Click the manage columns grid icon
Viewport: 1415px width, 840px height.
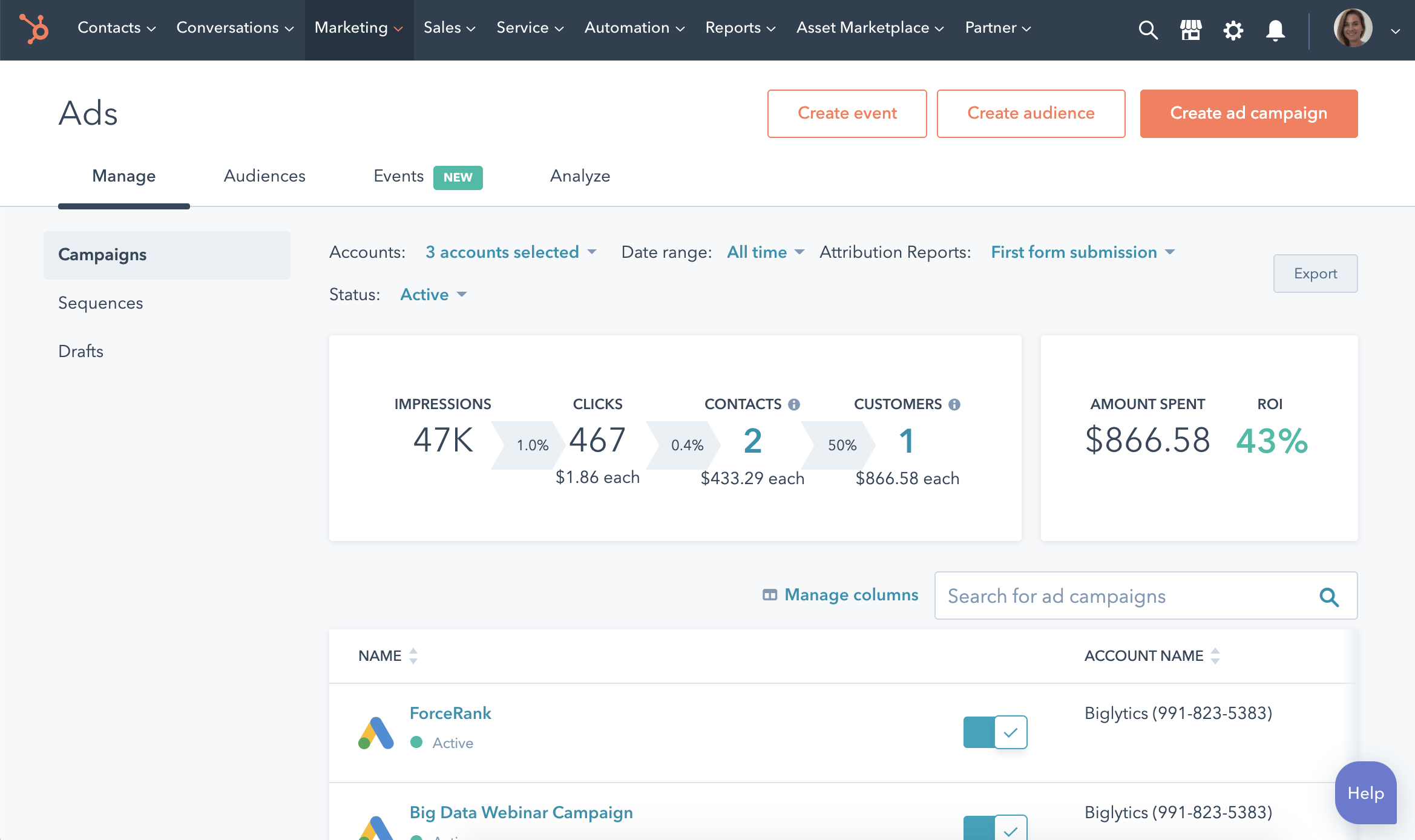tap(769, 594)
